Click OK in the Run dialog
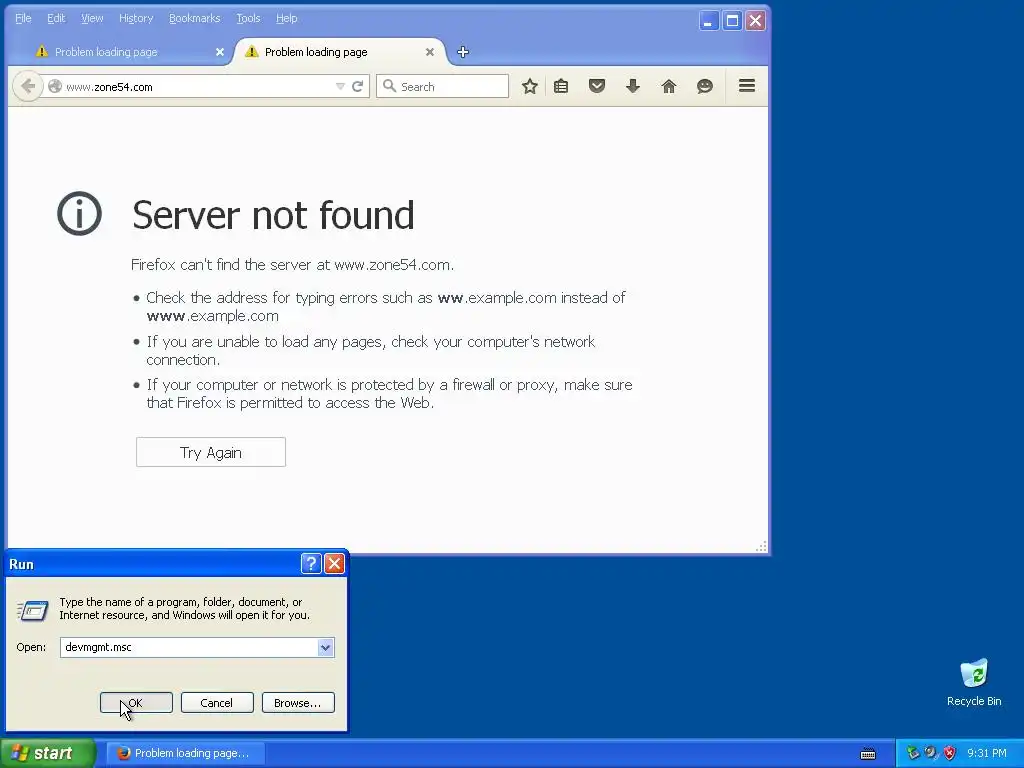This screenshot has height=768, width=1024. coord(136,703)
